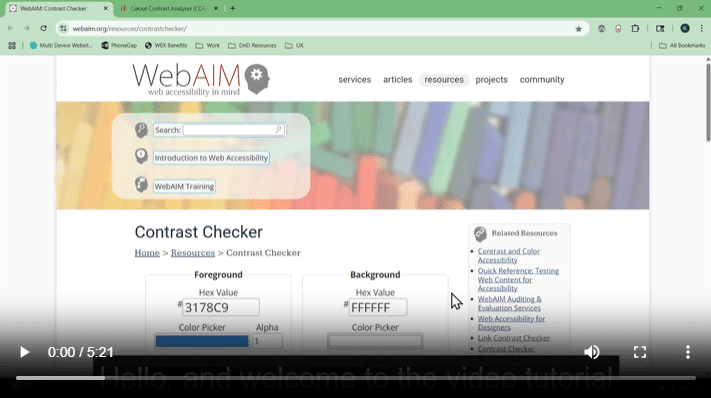Open WEX Benefits bookmark
Screen dimensions: 711x398
pyautogui.click(x=166, y=45)
